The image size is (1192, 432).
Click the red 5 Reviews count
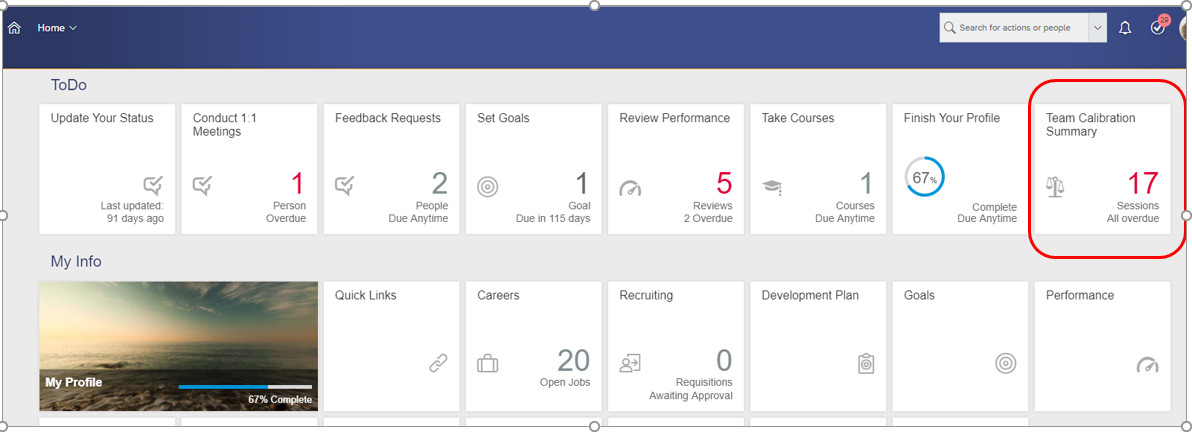coord(724,184)
